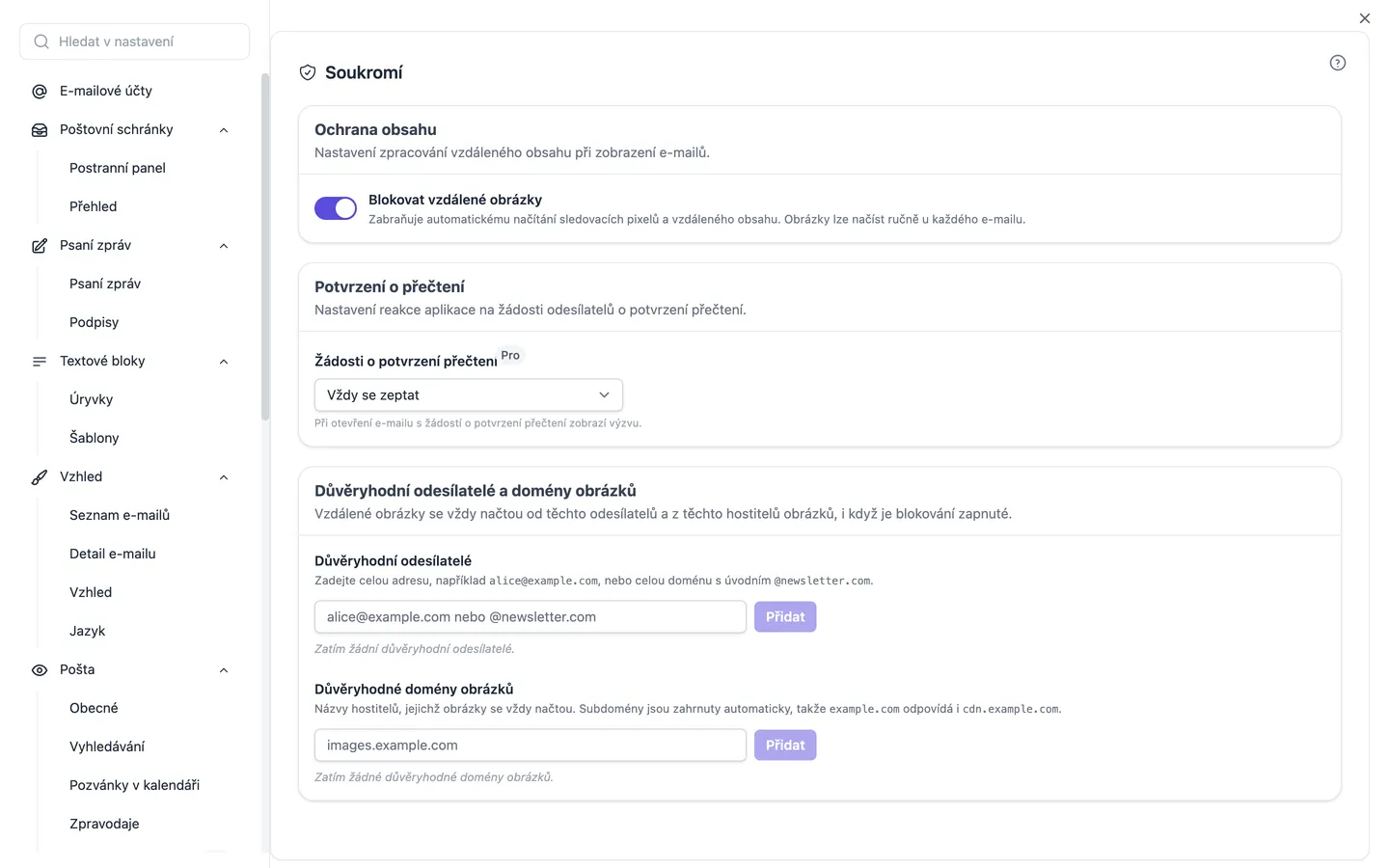Click the E-mailové účty at-sign icon
Viewport: 1389px width, 868px height.
[40, 92]
